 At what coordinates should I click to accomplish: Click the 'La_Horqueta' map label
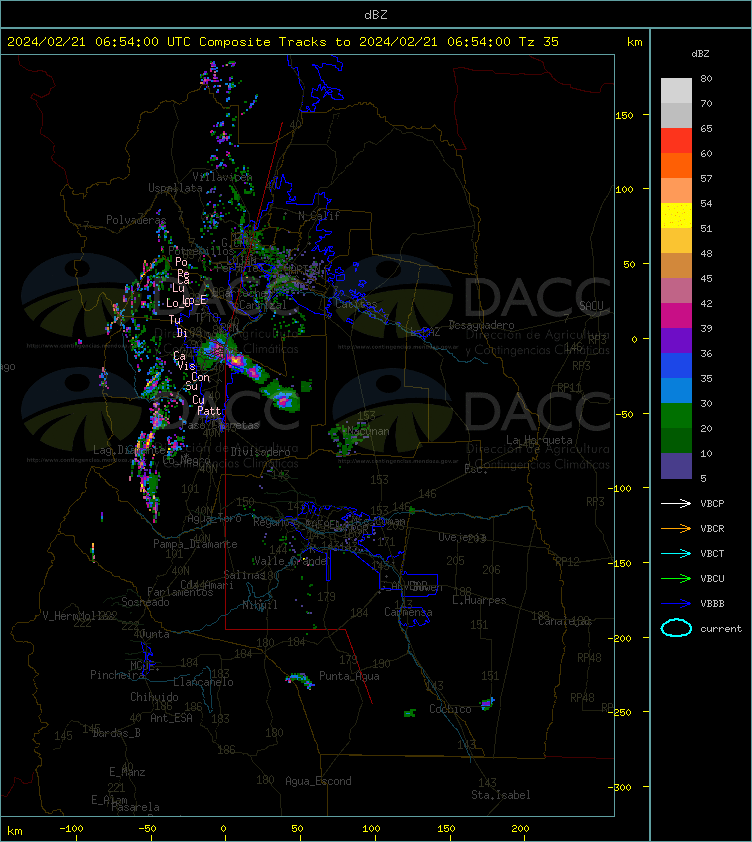(x=539, y=440)
